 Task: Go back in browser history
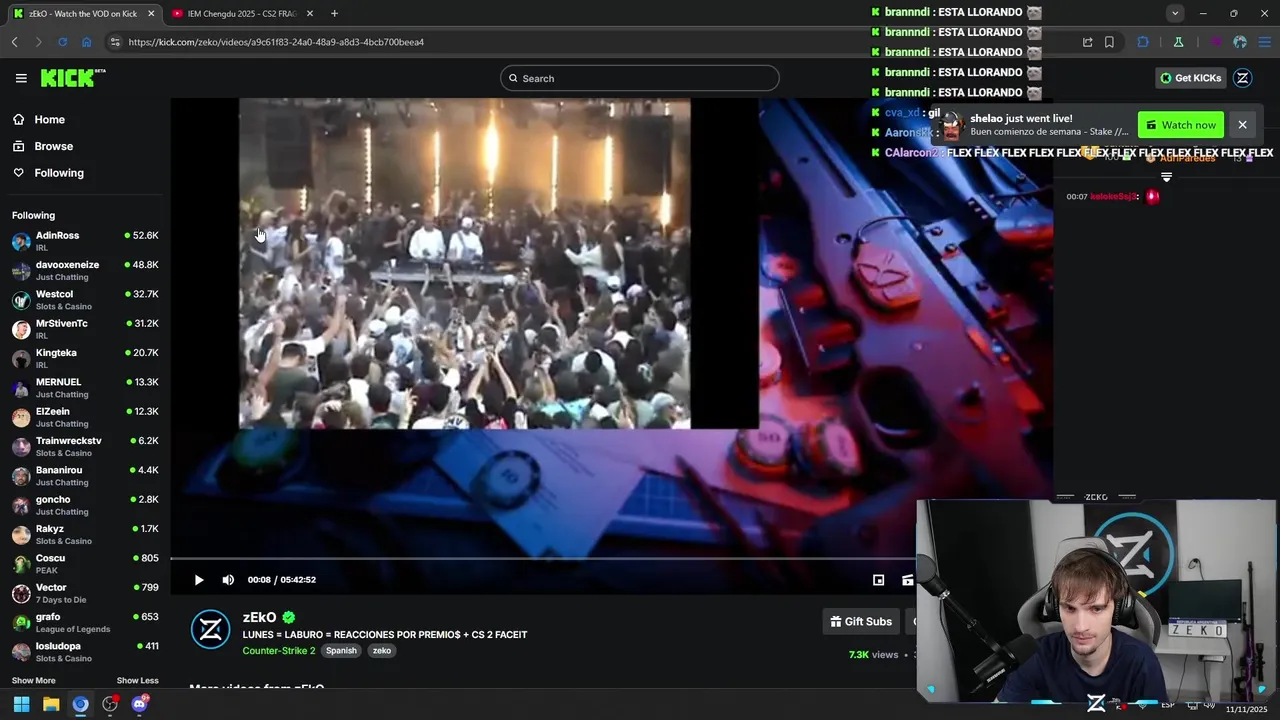(x=14, y=42)
